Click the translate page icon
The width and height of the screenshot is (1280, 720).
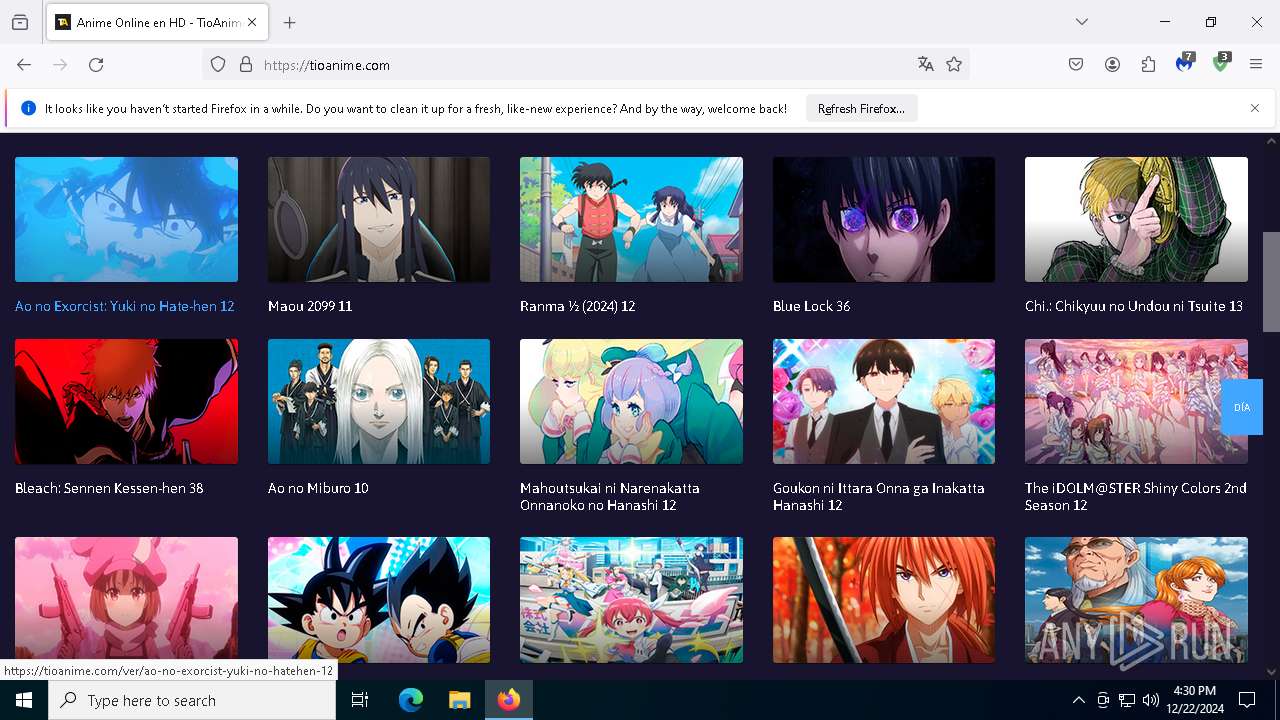coord(926,65)
